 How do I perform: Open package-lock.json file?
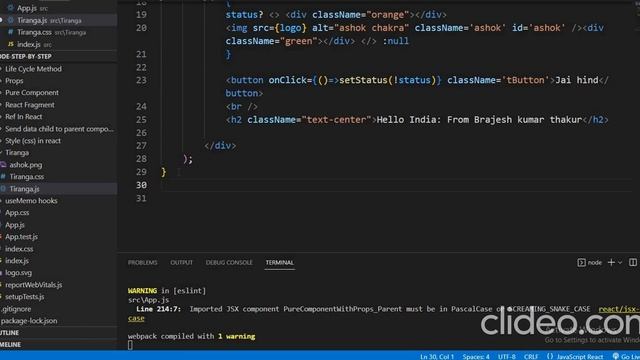point(29,320)
